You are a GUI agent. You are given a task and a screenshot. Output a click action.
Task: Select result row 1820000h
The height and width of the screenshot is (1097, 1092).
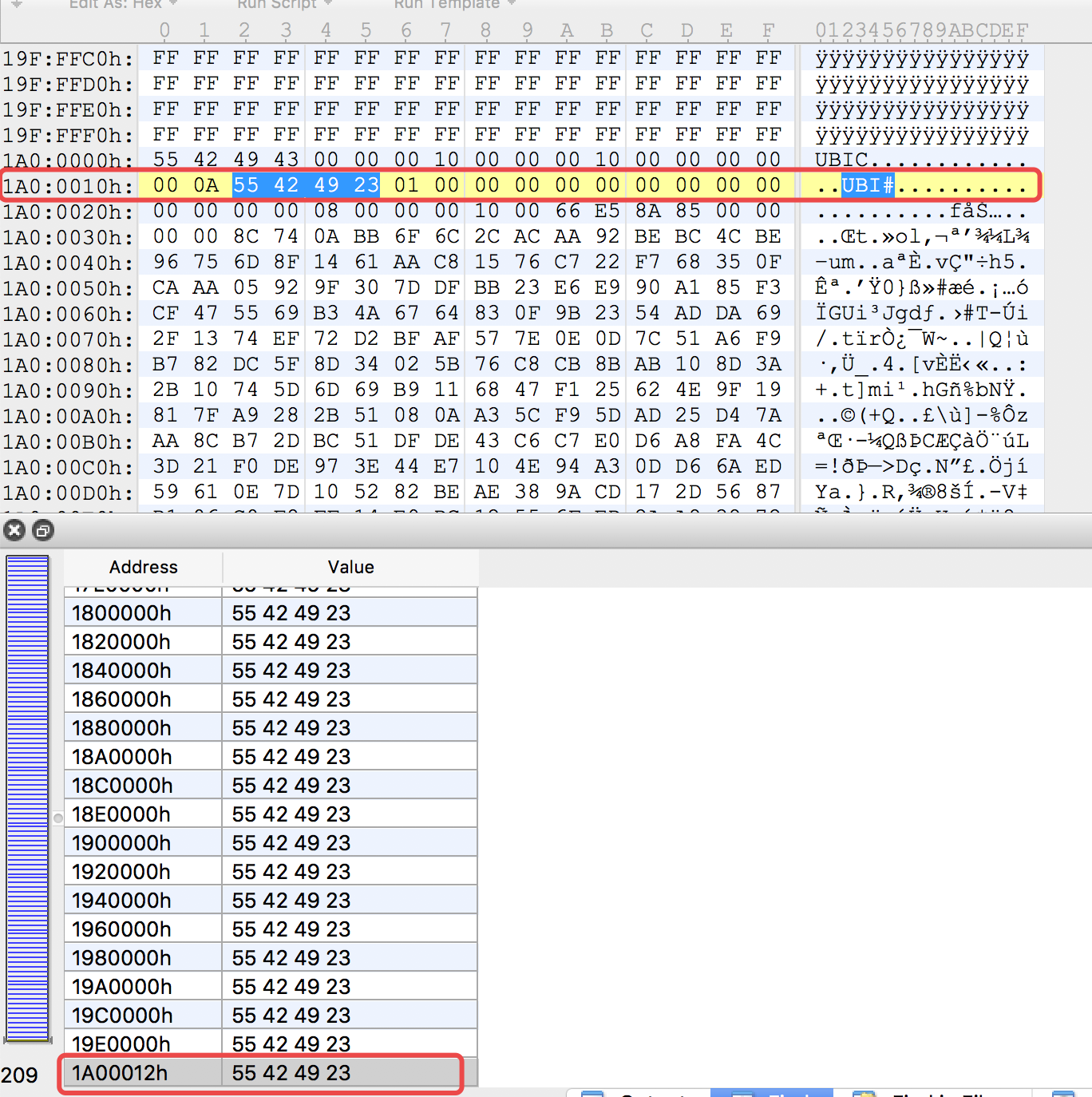pyautogui.click(x=271, y=642)
